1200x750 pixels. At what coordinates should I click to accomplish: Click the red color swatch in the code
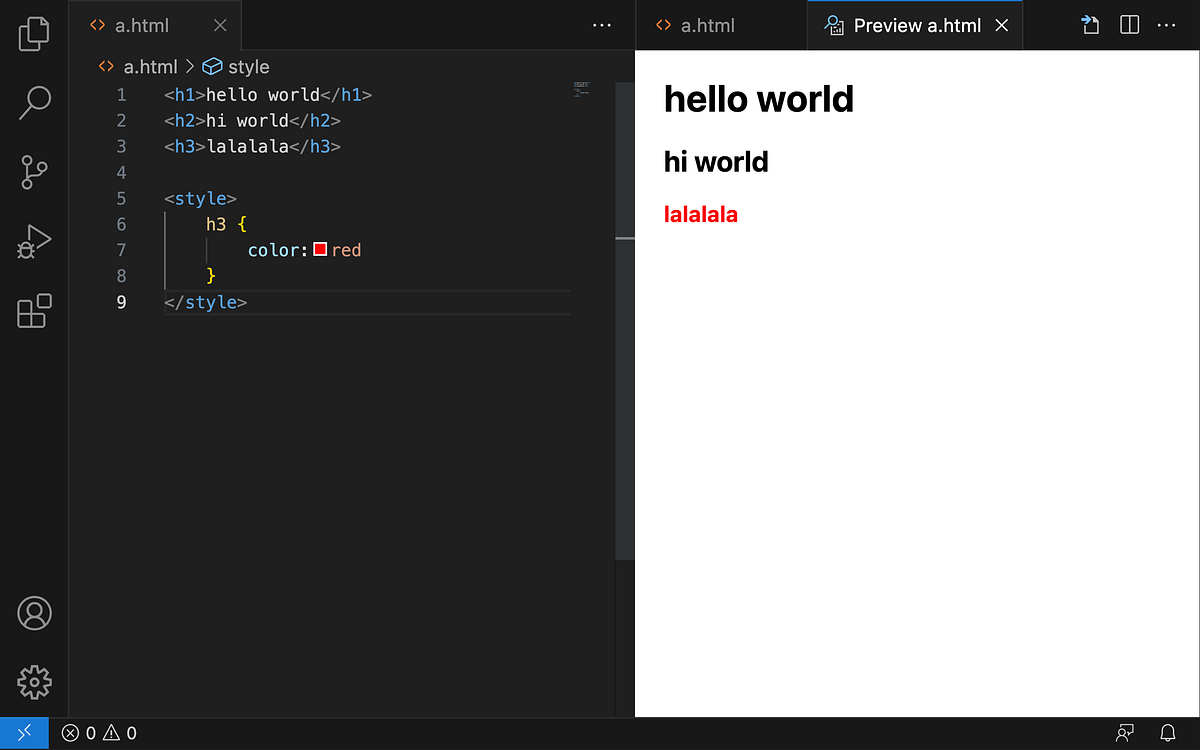pos(320,250)
